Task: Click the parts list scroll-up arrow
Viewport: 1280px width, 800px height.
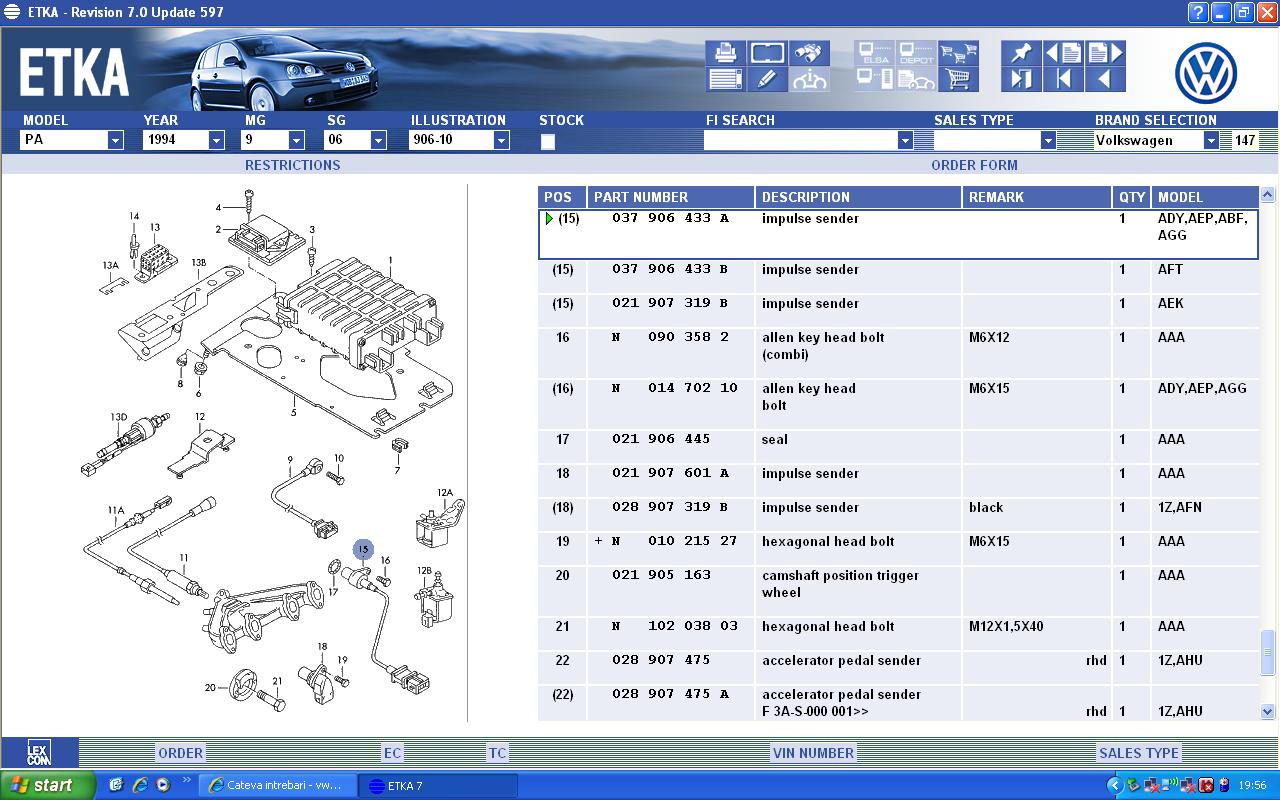Action: [1268, 195]
